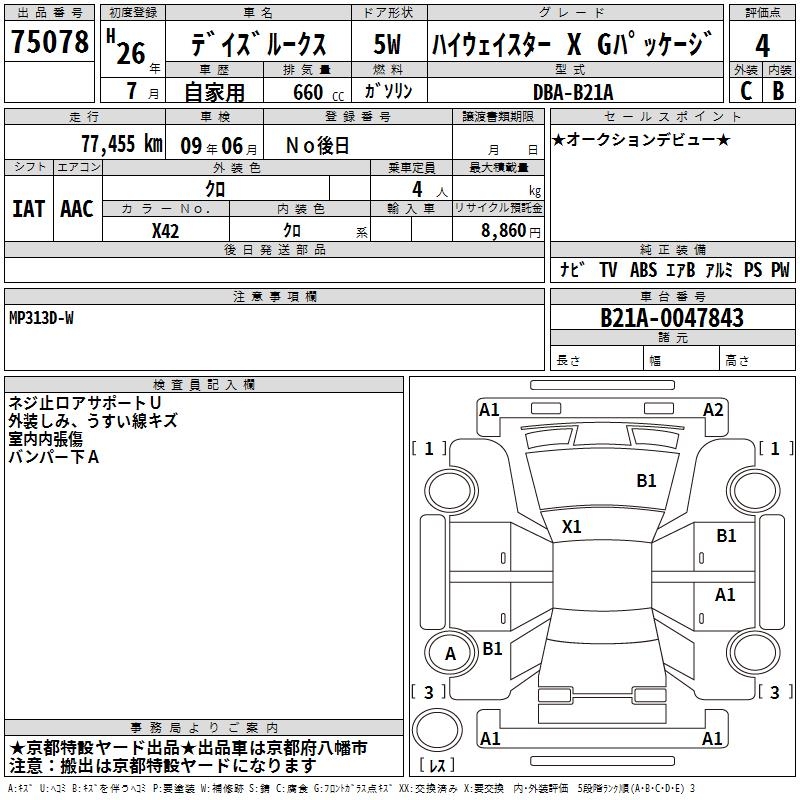Select the TV equipment indicator
The width and height of the screenshot is (800, 800).
[x=608, y=270]
